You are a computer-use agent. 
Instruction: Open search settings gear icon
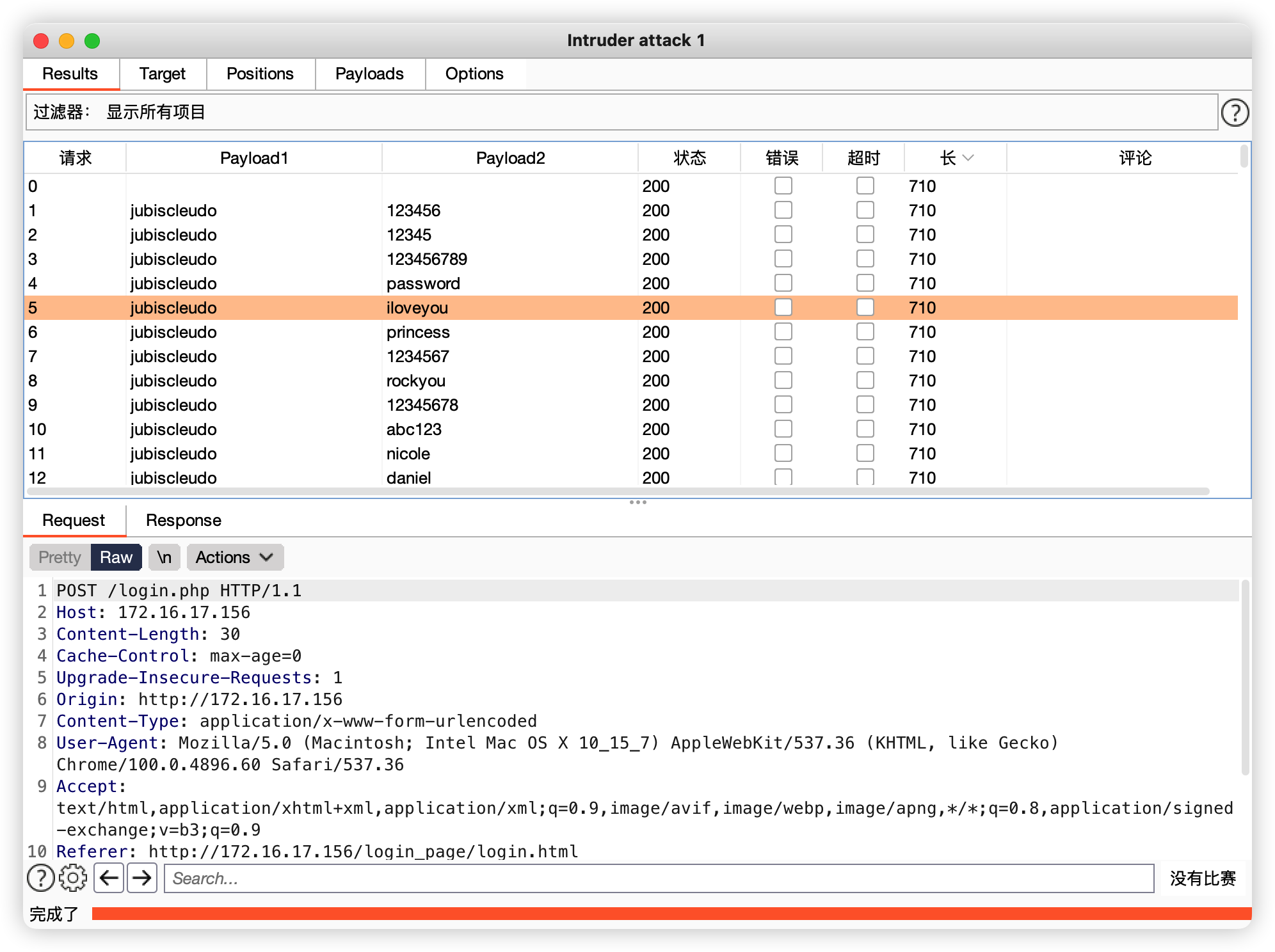(73, 878)
